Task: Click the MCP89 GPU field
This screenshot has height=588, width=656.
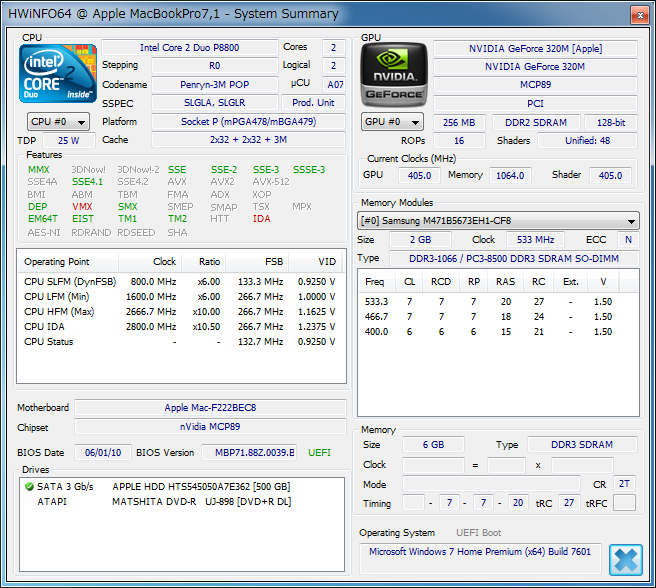Action: click(x=536, y=85)
